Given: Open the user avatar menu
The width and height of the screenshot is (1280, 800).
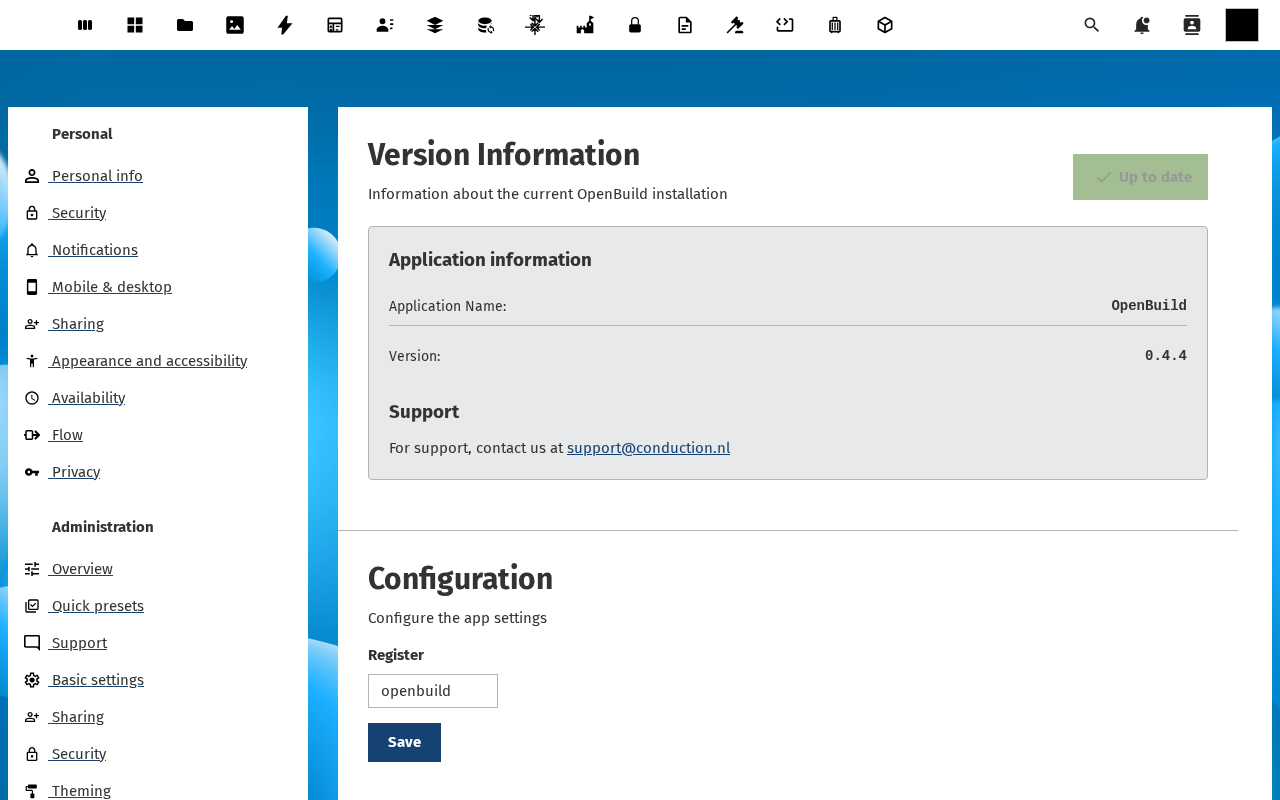Looking at the screenshot, I should tap(1242, 25).
